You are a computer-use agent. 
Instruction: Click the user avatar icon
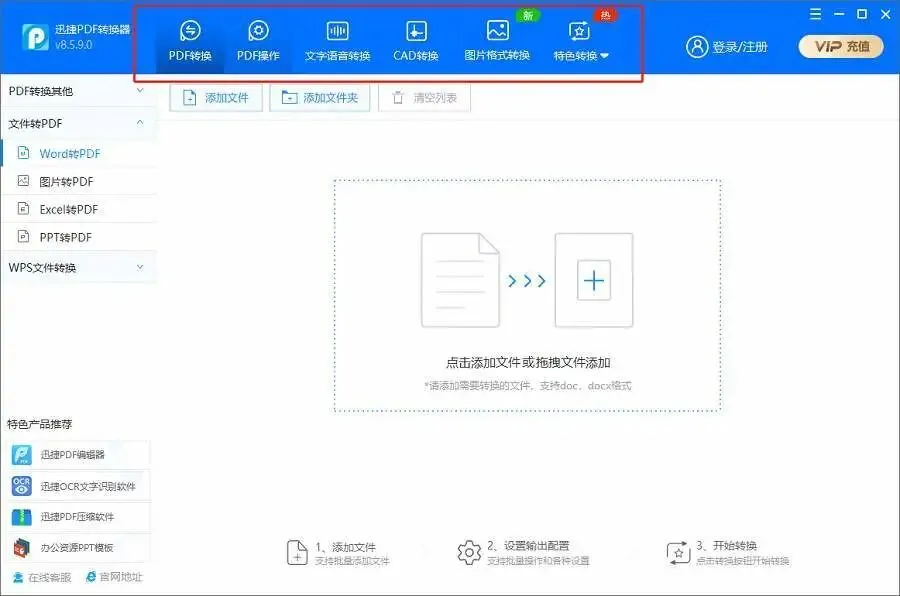pos(697,47)
